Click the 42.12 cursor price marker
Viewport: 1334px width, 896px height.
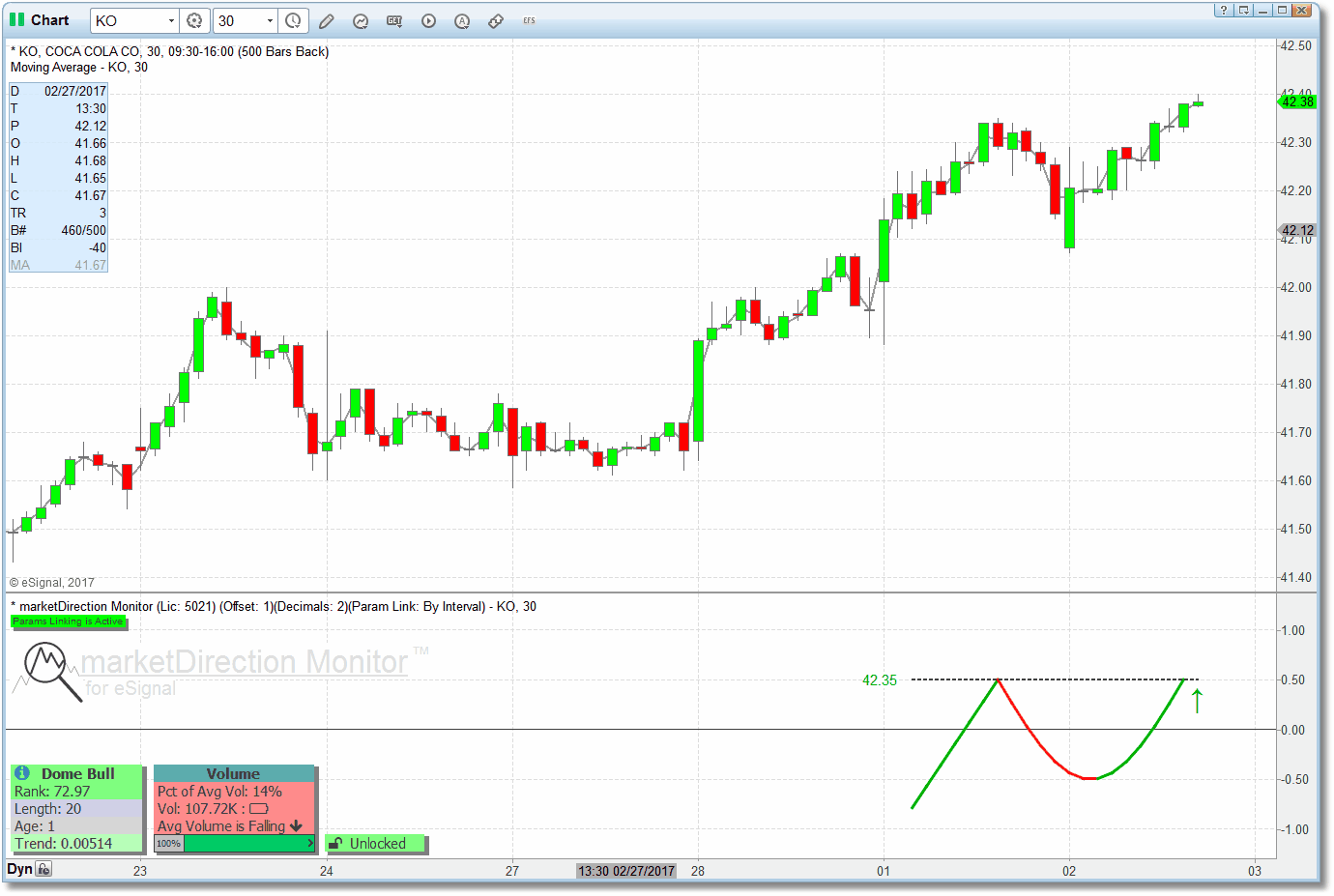(x=1297, y=230)
